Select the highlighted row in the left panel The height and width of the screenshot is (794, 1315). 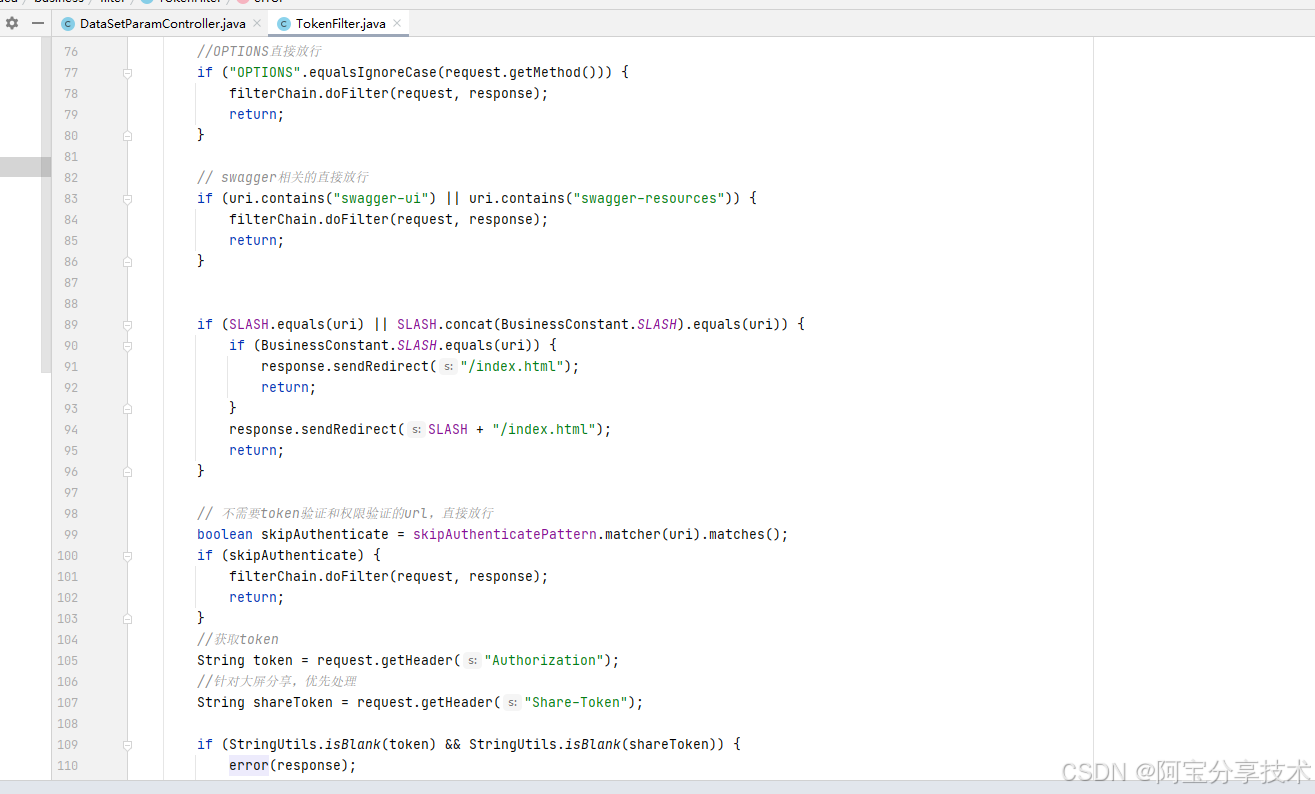25,167
